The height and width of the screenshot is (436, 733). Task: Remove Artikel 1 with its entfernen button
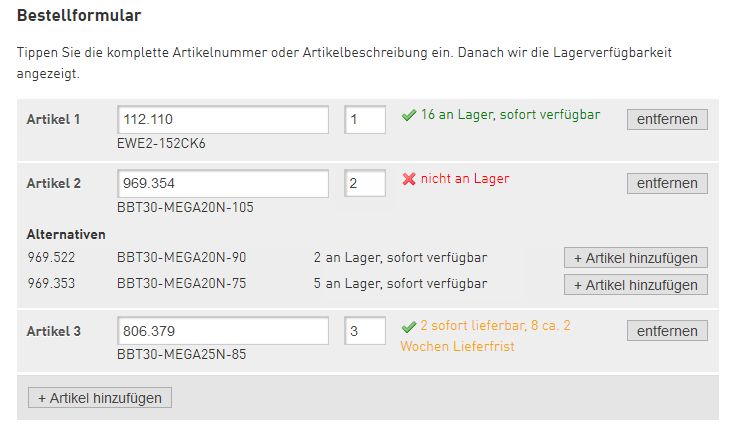(667, 119)
